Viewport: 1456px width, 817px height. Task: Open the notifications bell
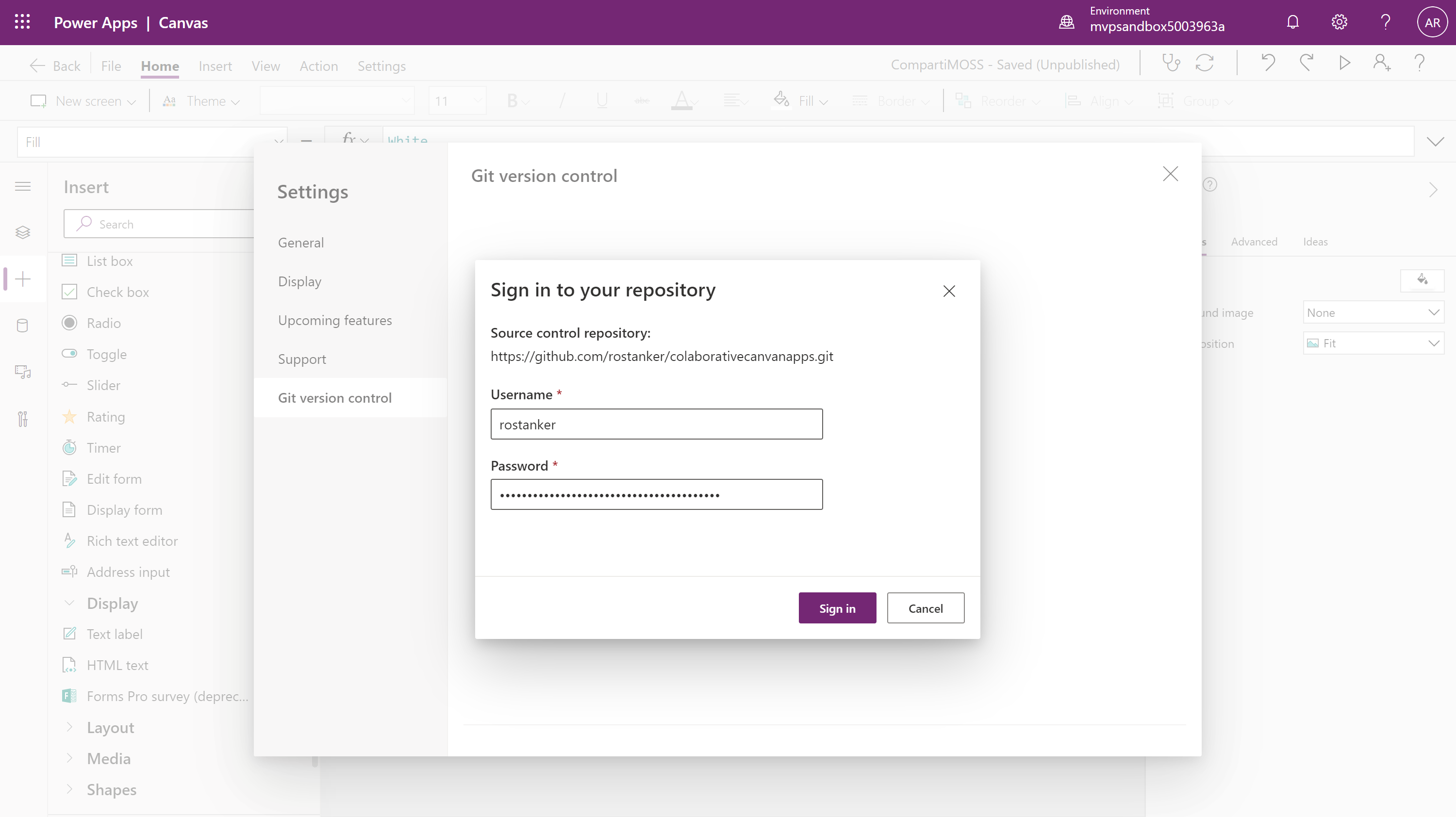coord(1292,22)
